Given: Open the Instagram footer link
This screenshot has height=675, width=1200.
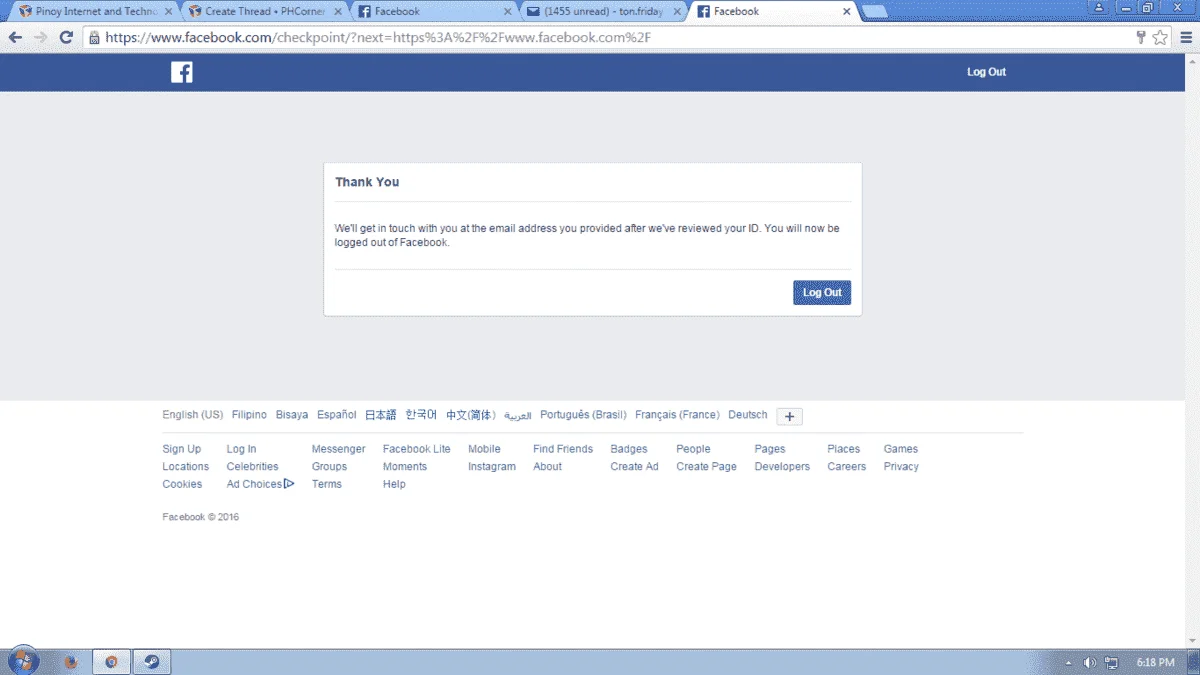Looking at the screenshot, I should pyautogui.click(x=492, y=467).
